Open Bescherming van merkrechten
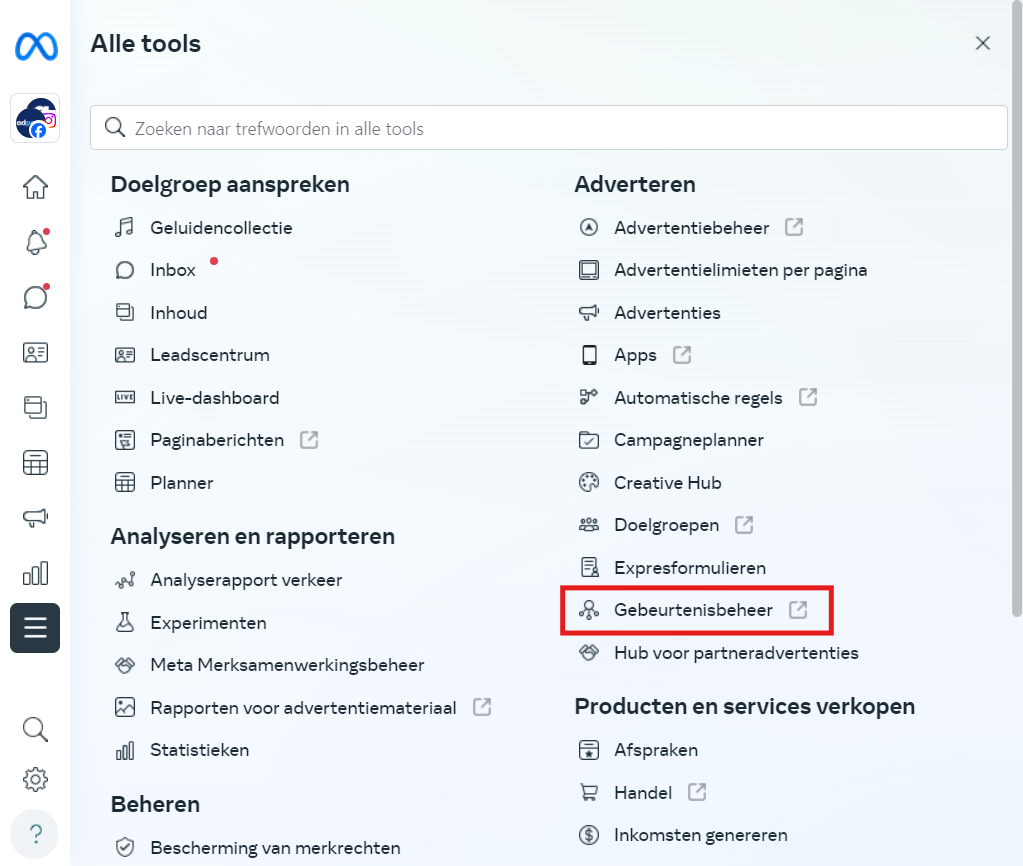The width and height of the screenshot is (1023, 866). [275, 848]
